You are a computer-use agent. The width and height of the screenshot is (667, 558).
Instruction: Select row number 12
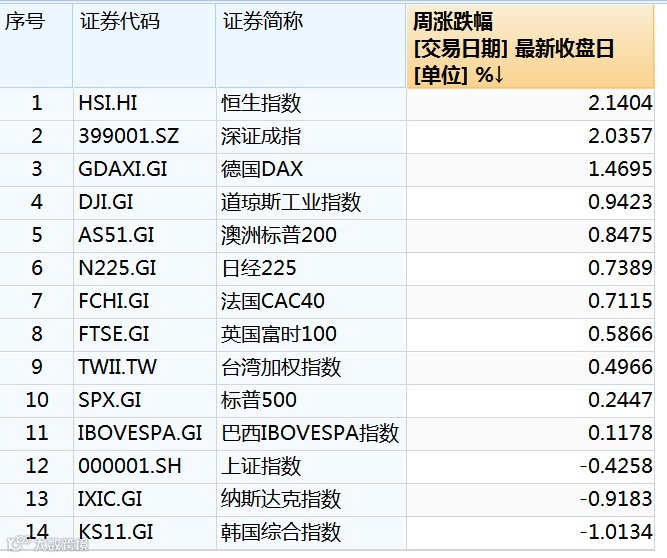(37, 466)
